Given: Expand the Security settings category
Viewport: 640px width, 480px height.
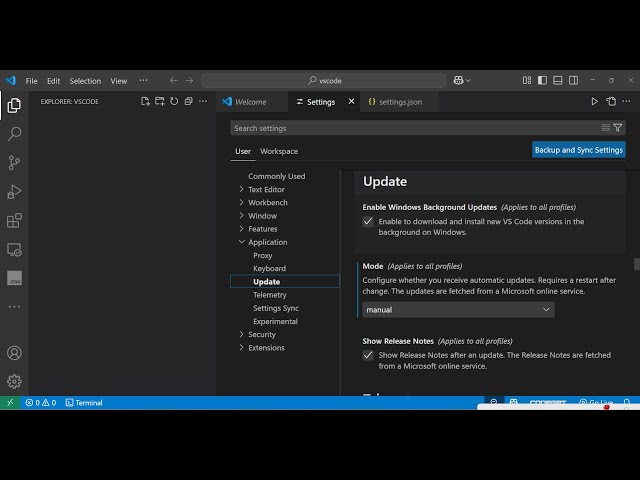Looking at the screenshot, I should click(241, 334).
